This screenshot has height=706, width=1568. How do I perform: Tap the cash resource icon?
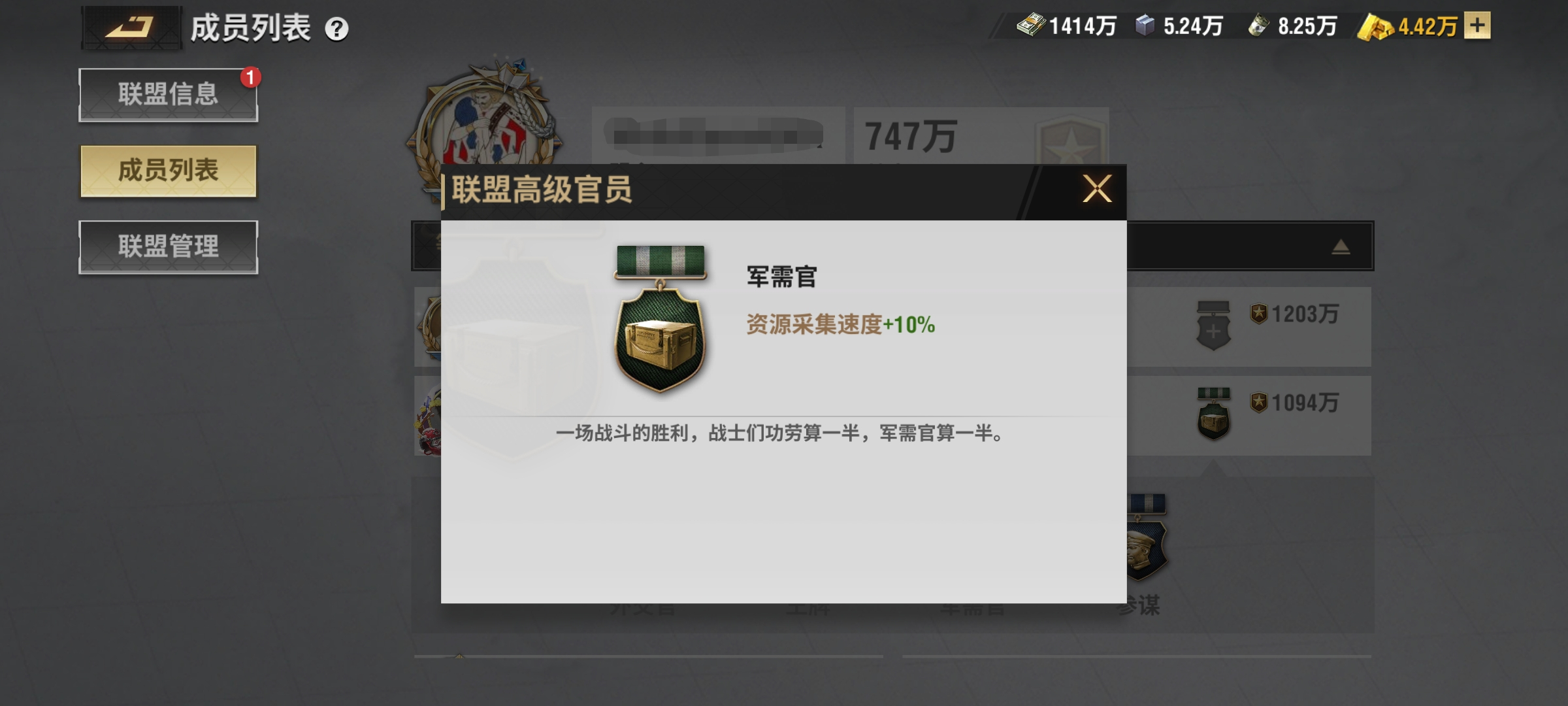1030,25
